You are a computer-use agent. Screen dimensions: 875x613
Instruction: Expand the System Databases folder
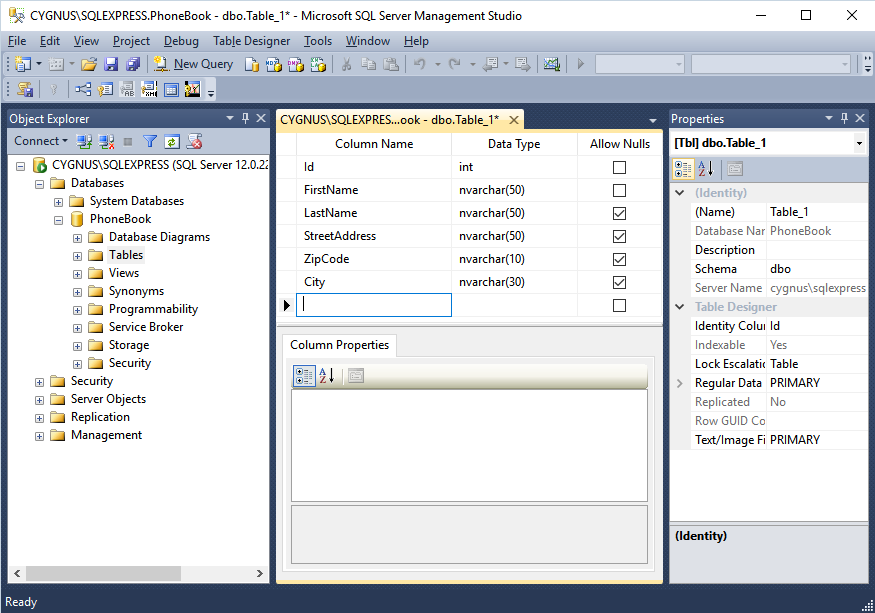coord(58,202)
